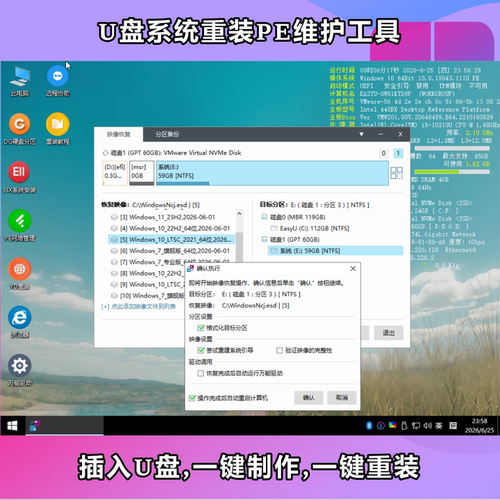The width and height of the screenshot is (500, 500).
Task: Select the 系统(E:) 59GB partition bar
Action: point(272,173)
